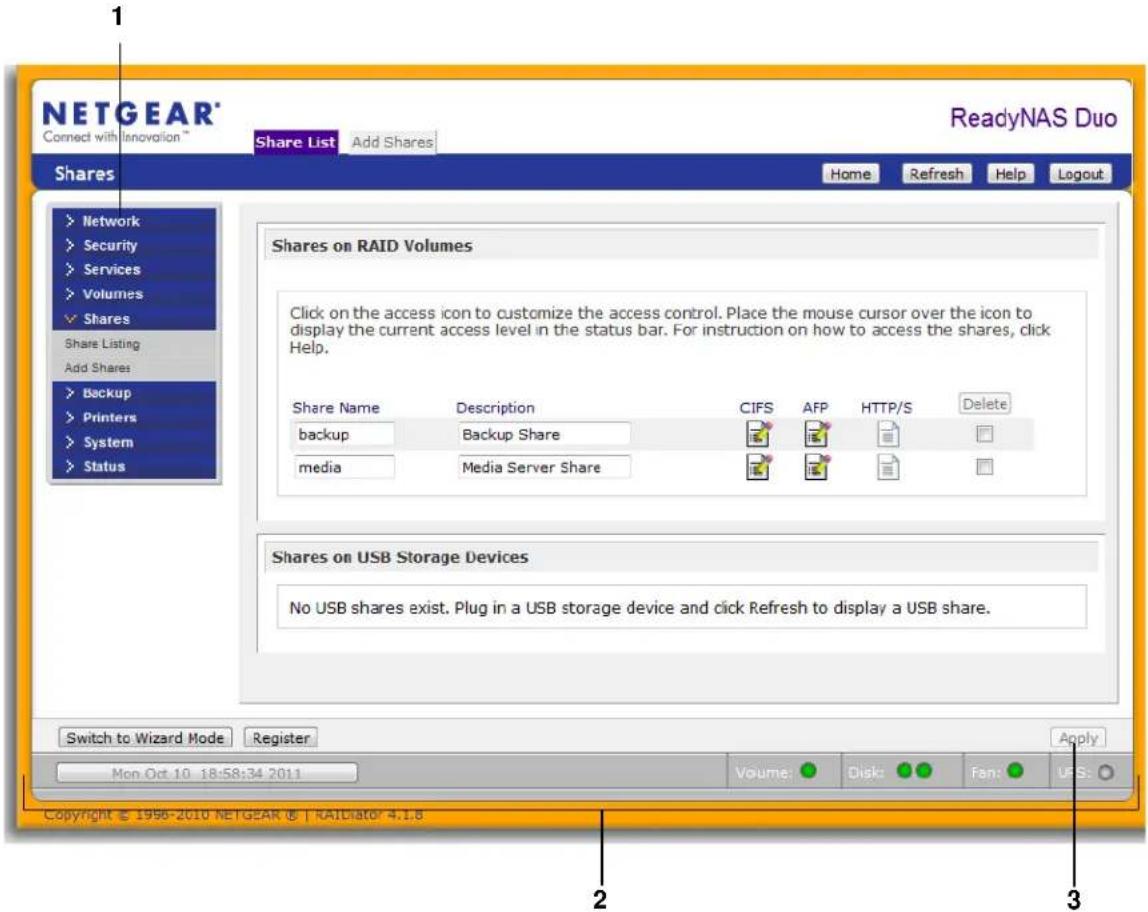Click Switch to Wizard Mode
Viewport: 1148px width, 912px height.
(145, 738)
